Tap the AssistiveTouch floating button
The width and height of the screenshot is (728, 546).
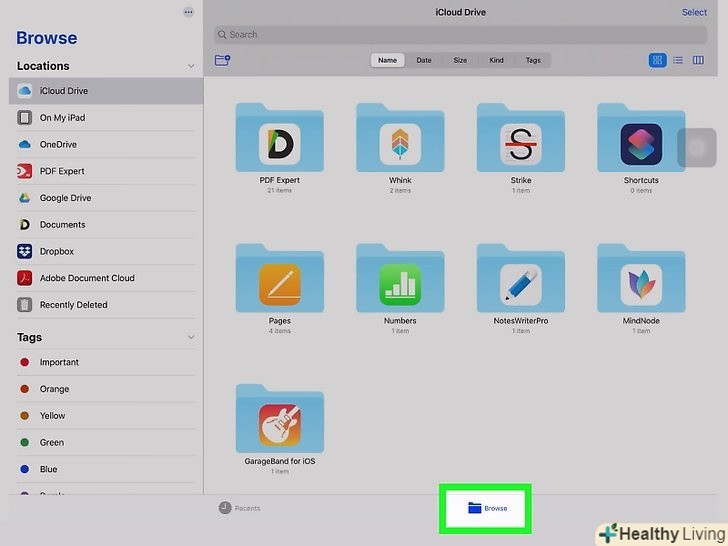click(696, 148)
